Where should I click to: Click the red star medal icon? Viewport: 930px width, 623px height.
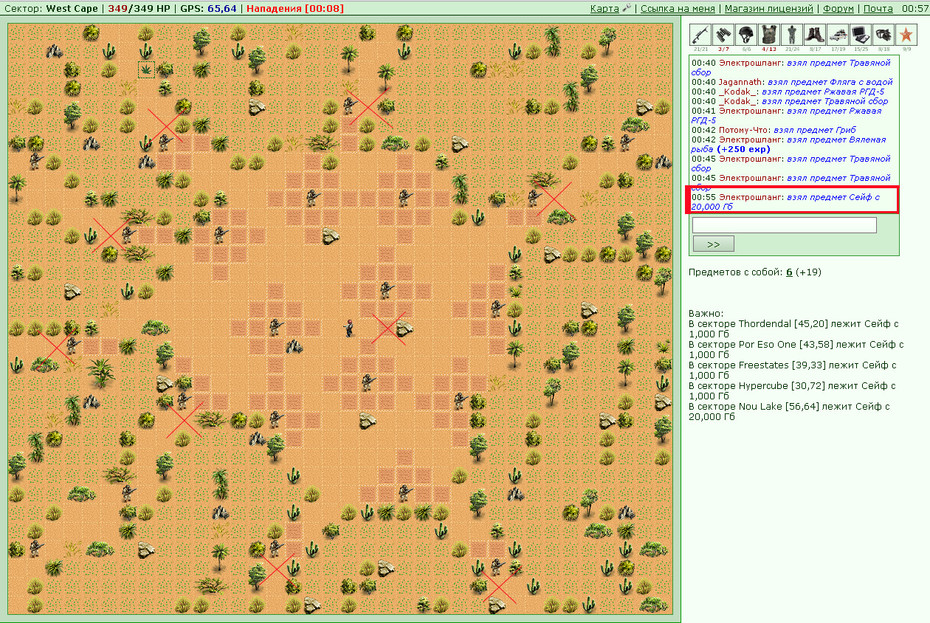click(x=906, y=35)
